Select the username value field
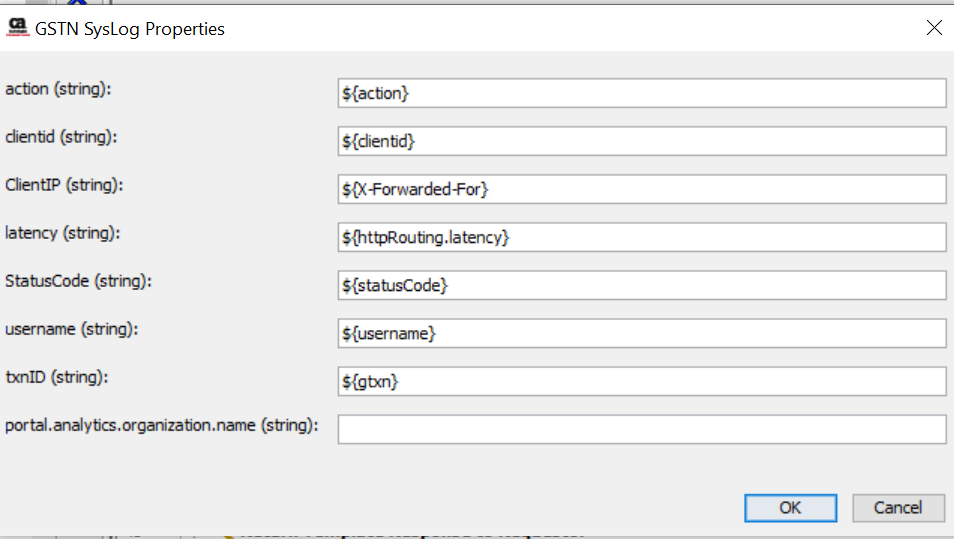 pos(642,333)
